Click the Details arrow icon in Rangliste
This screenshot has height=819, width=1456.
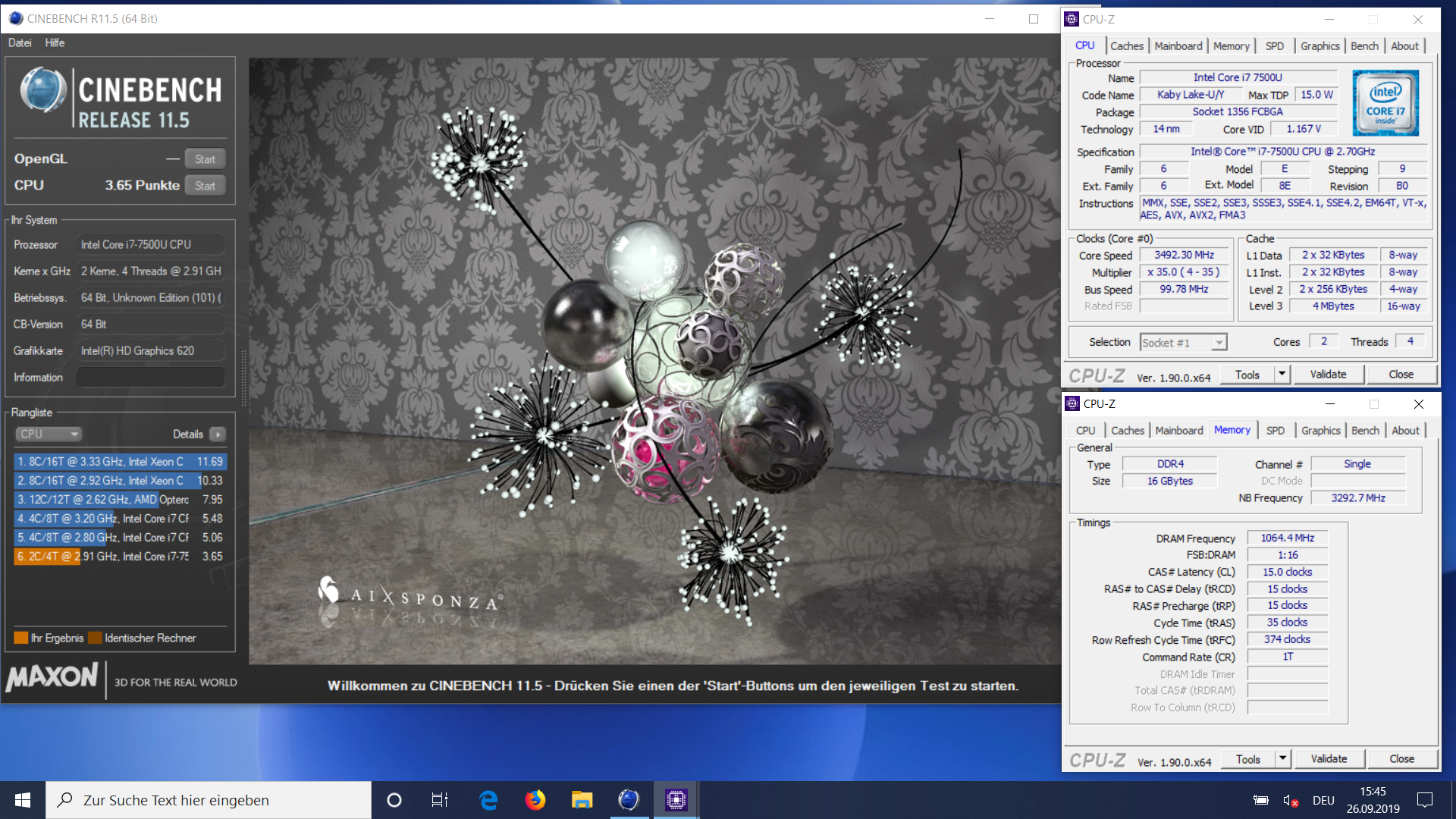coord(218,435)
